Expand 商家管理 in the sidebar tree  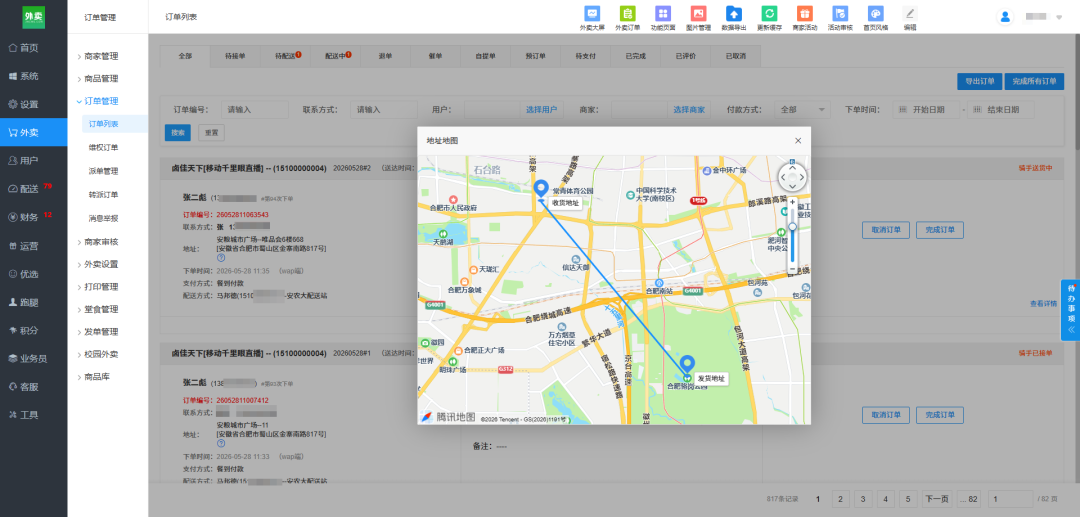pyautogui.click(x=101, y=56)
